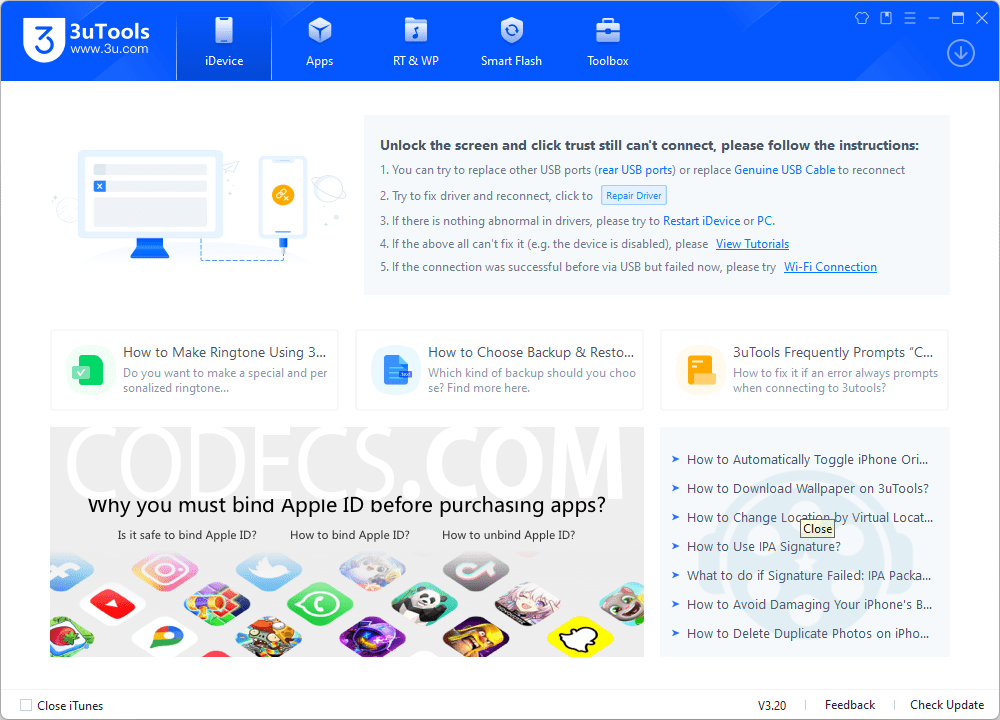
Task: Open the Make Ringtone tutorial card
Action: [x=194, y=370]
